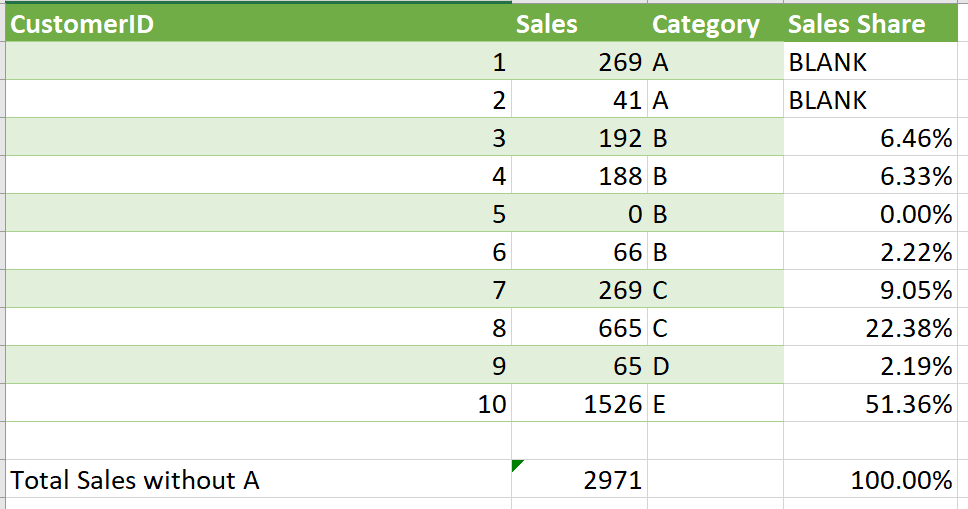Select the Sales Share header cell
This screenshot has width=968, height=509.
(870, 24)
